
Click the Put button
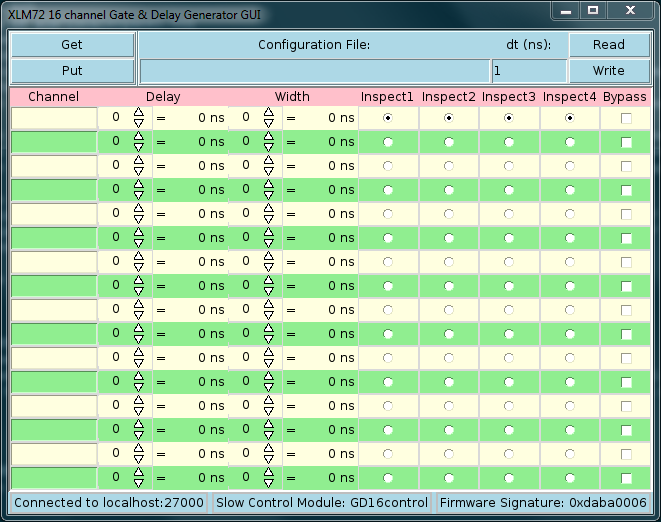pyautogui.click(x=72, y=71)
